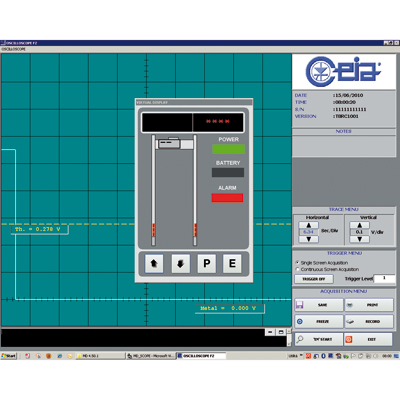The image size is (400, 400).
Task: Select Single Screen Acquisition radio option
Action: [297, 263]
